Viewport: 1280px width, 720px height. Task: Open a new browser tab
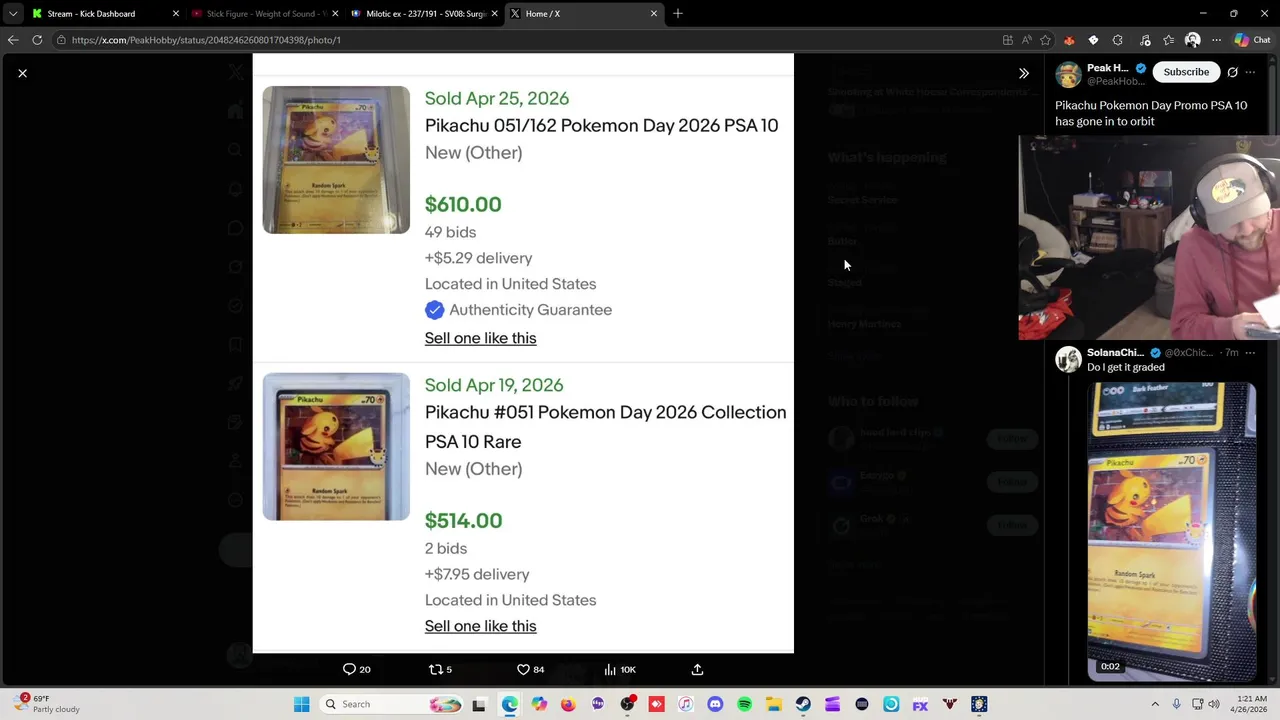click(678, 14)
